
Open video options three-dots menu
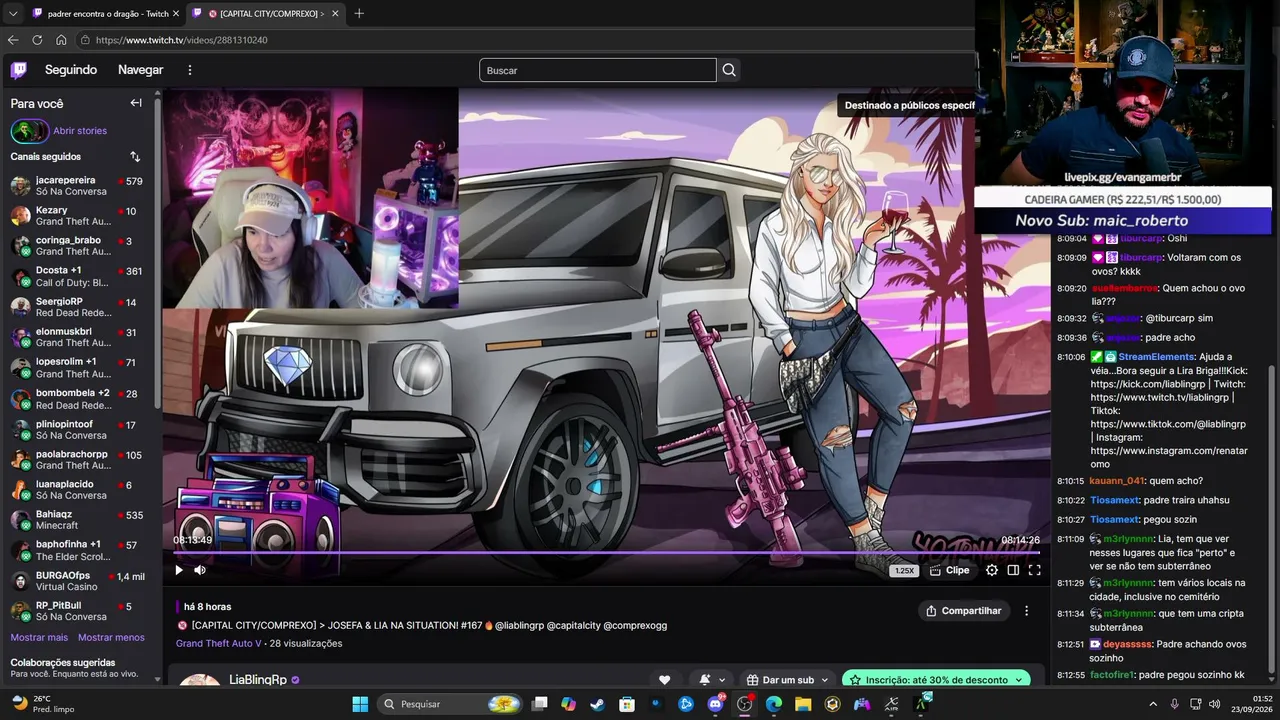tap(1026, 611)
